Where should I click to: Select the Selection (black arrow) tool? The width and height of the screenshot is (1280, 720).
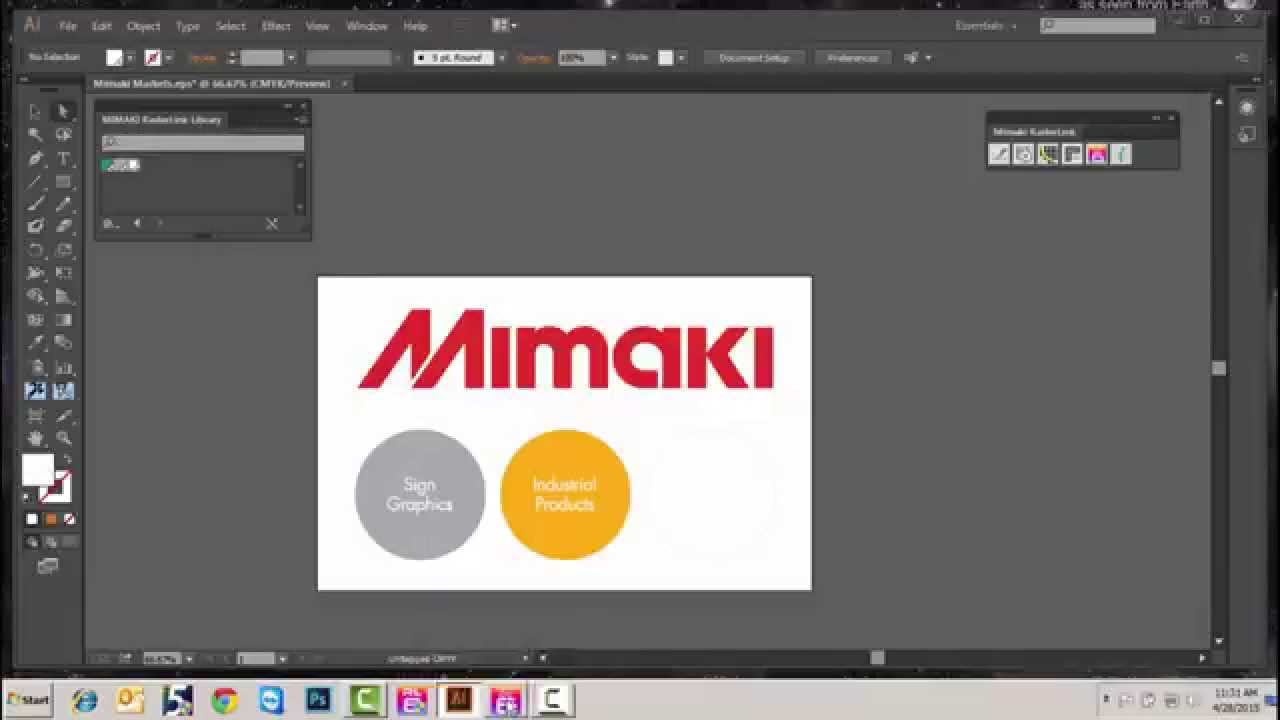[x=35, y=111]
